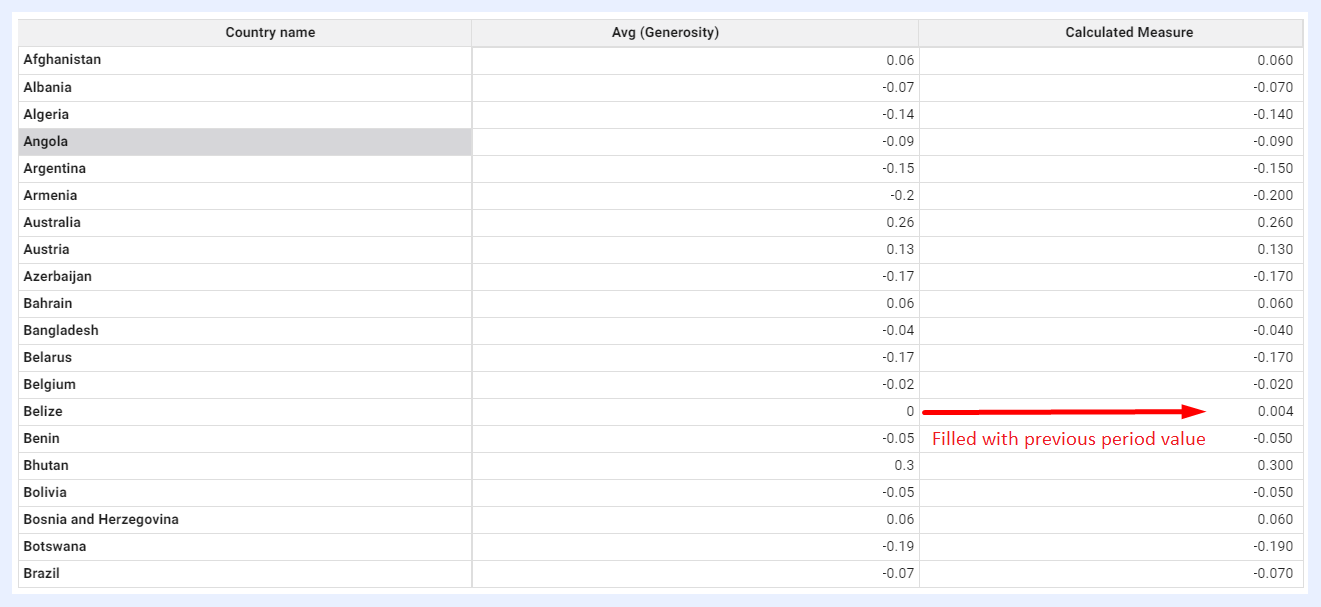Choose Benin in the country list
Screen dimensions: 1321x607
(42, 438)
